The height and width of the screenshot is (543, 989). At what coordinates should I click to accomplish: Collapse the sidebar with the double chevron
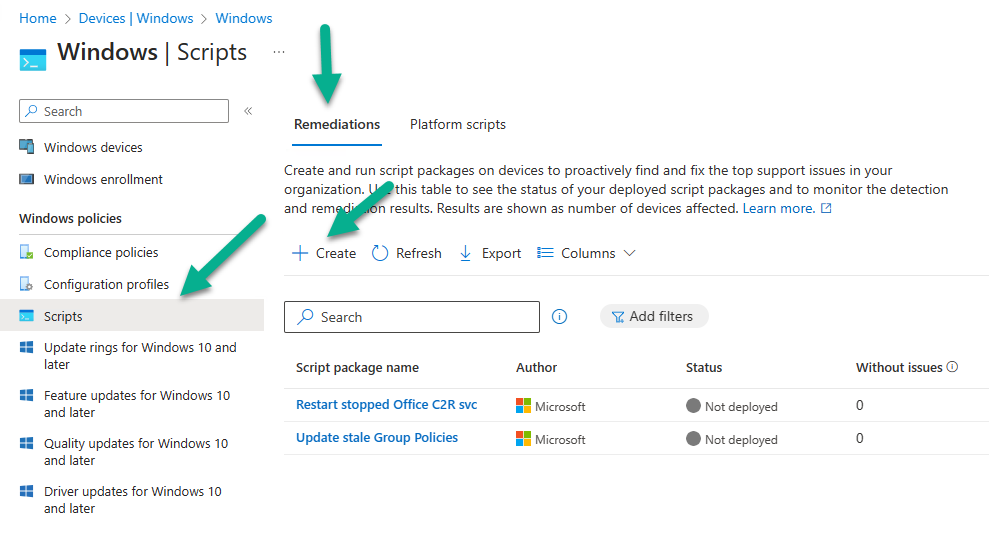tap(249, 111)
